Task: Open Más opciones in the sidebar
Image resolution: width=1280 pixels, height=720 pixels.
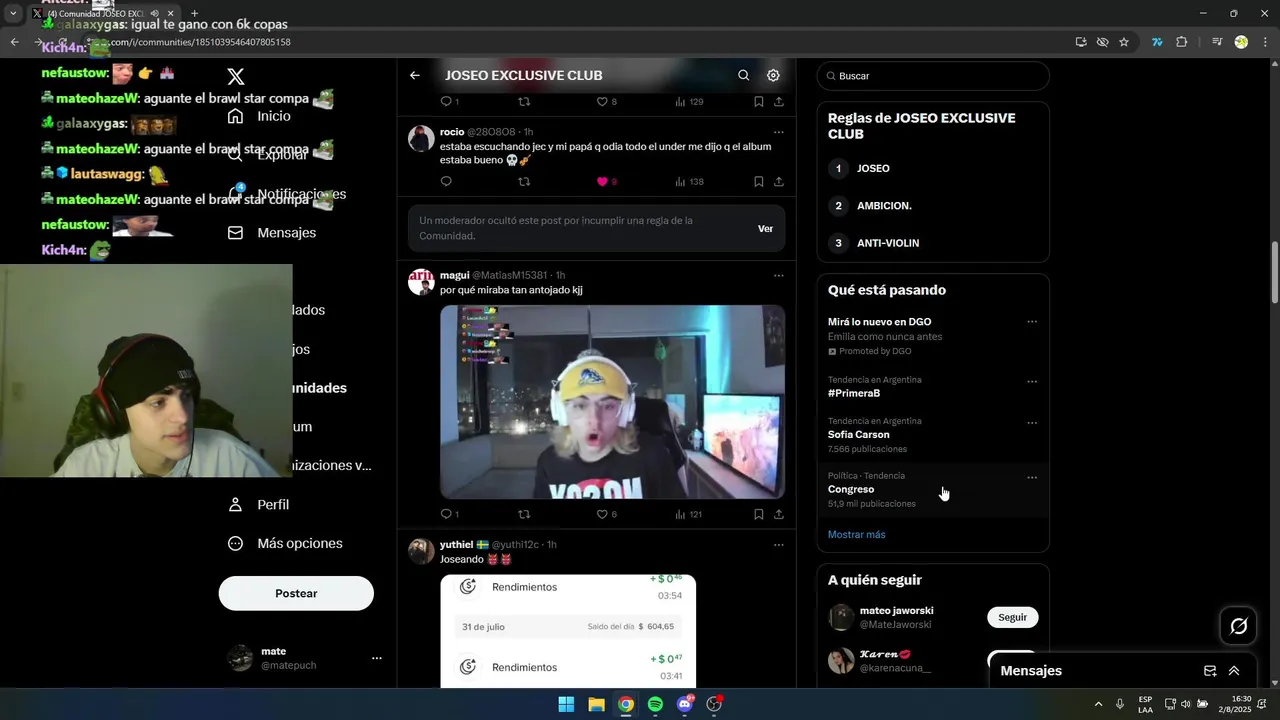Action: coord(285,544)
